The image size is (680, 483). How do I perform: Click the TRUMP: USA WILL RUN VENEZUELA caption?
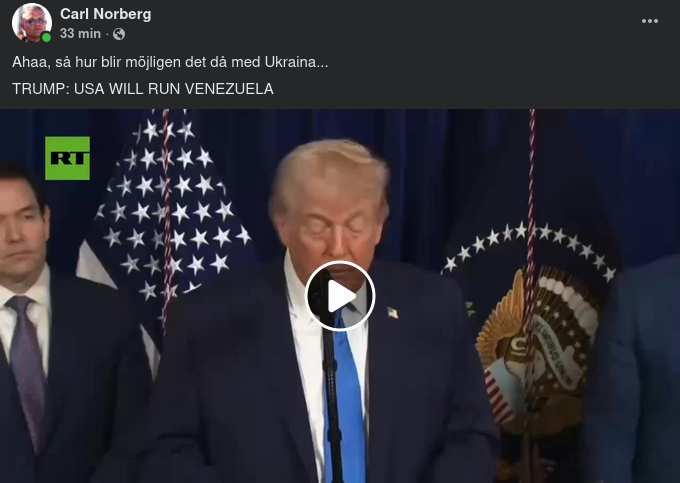pos(143,89)
